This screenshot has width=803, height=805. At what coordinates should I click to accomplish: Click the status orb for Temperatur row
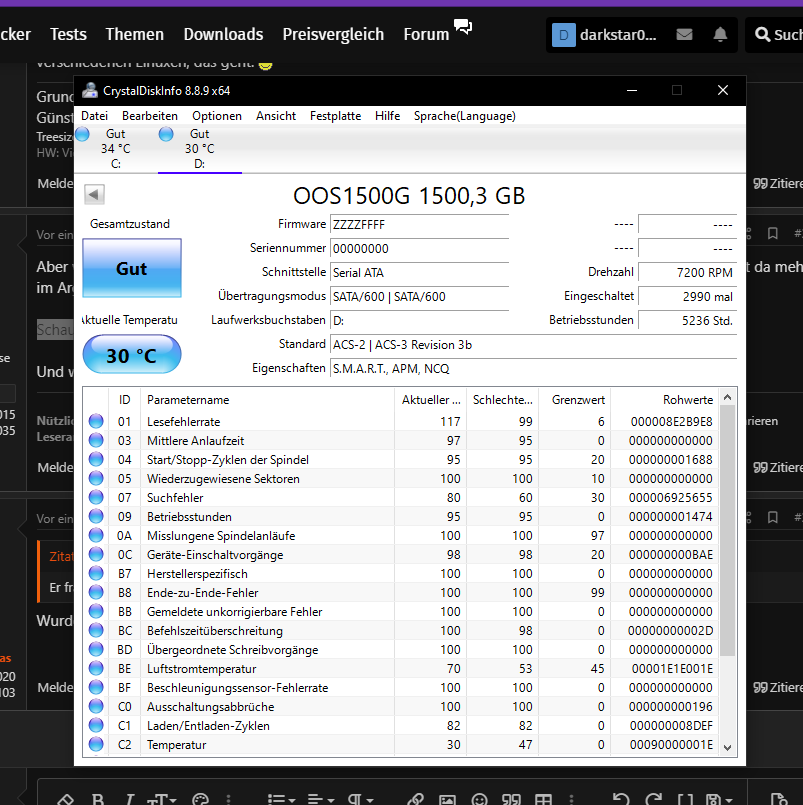[x=96, y=744]
